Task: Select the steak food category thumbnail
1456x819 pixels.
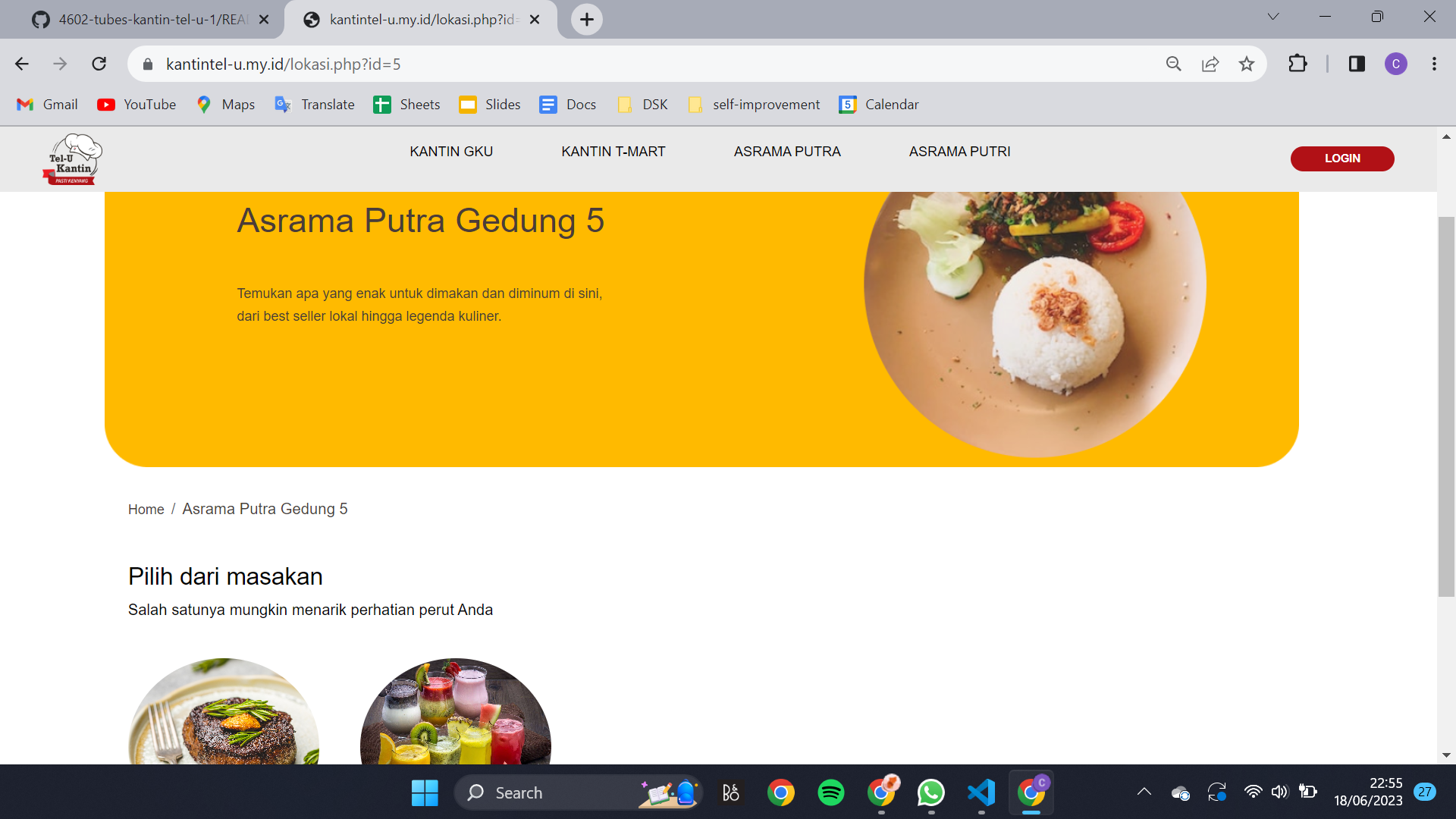Action: point(224,711)
